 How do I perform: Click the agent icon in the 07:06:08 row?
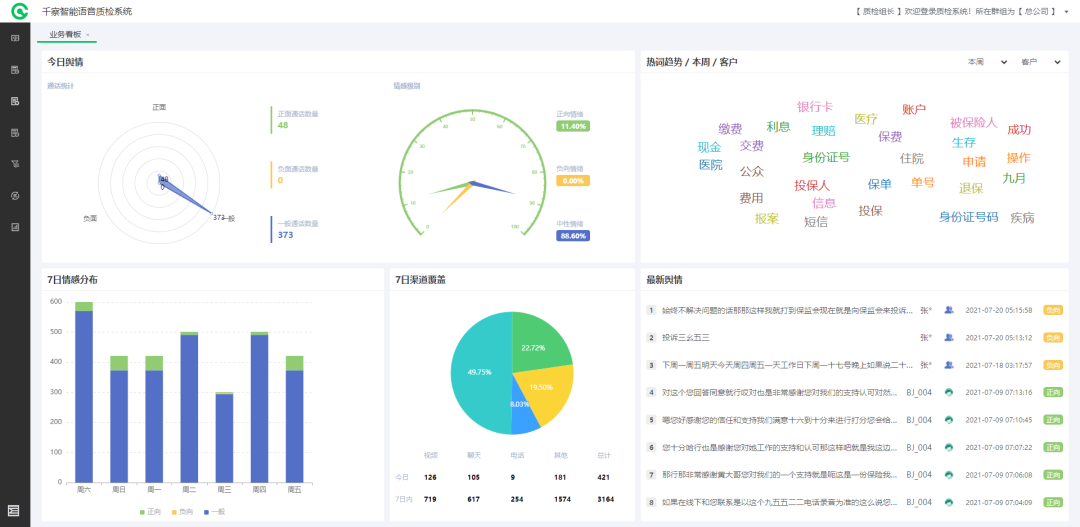(948, 475)
